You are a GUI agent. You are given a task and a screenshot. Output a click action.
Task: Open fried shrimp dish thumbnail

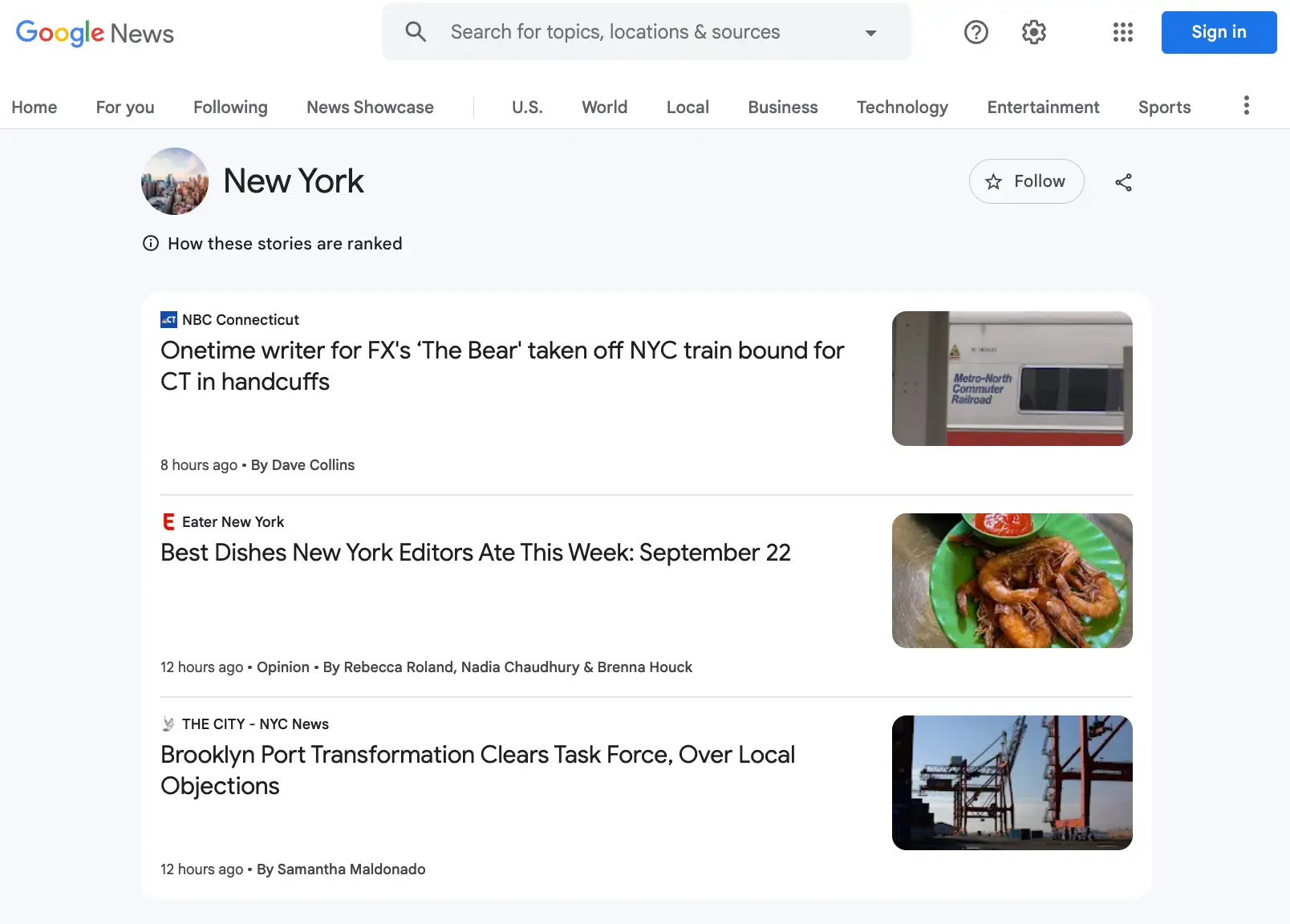click(x=1012, y=581)
